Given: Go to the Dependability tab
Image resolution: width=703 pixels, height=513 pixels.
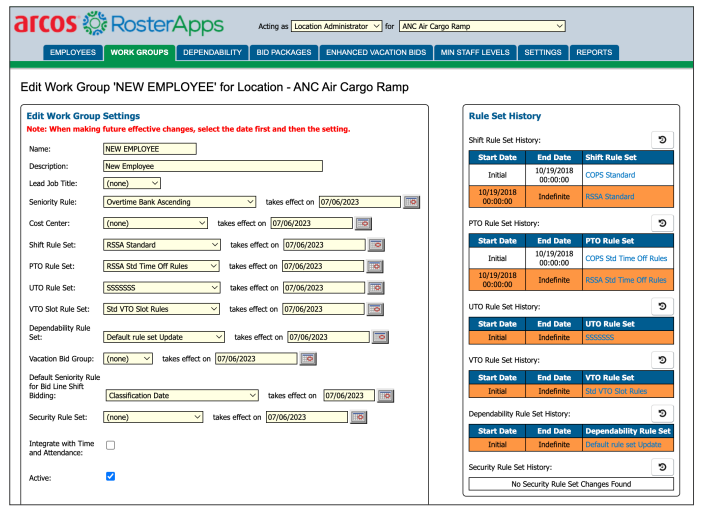Looking at the screenshot, I should 212,52.
